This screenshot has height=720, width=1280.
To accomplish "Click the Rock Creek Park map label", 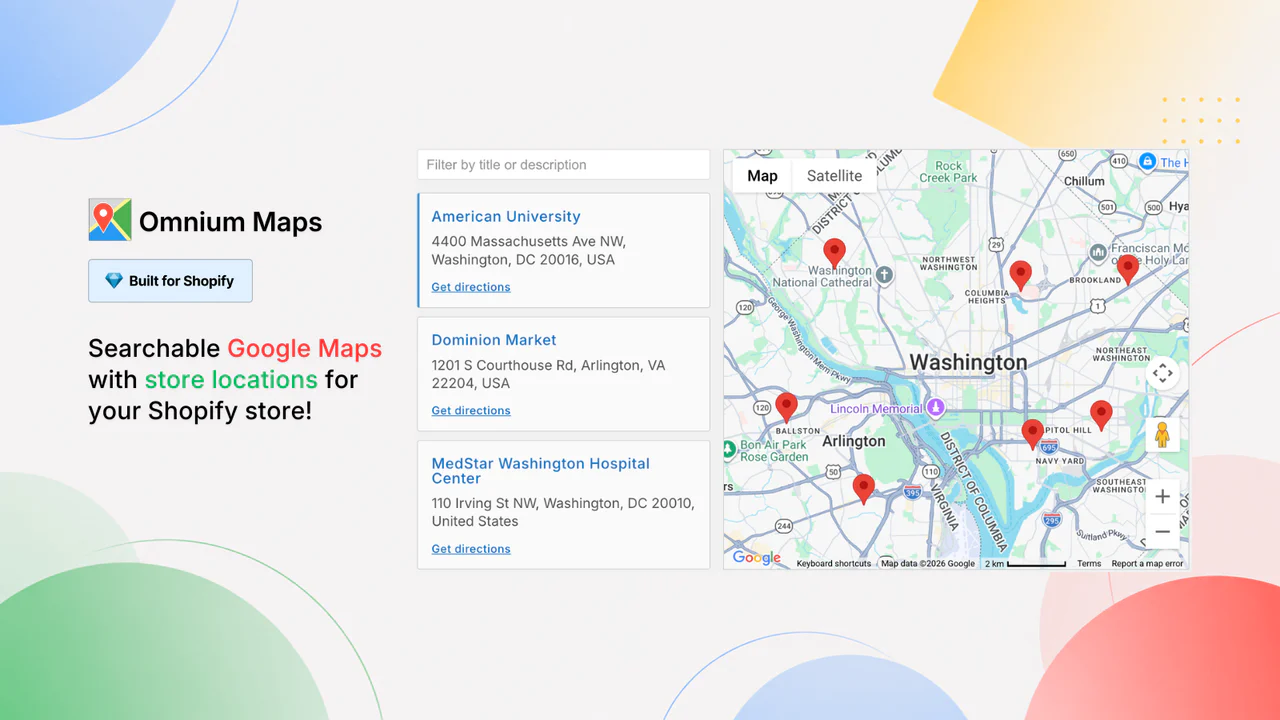I will point(949,172).
